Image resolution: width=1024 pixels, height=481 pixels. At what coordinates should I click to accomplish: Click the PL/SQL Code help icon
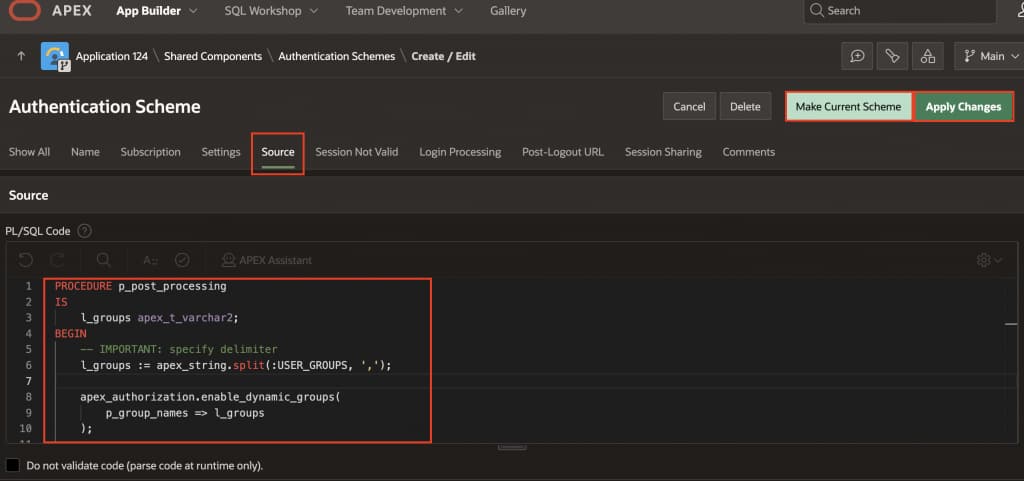click(x=85, y=231)
